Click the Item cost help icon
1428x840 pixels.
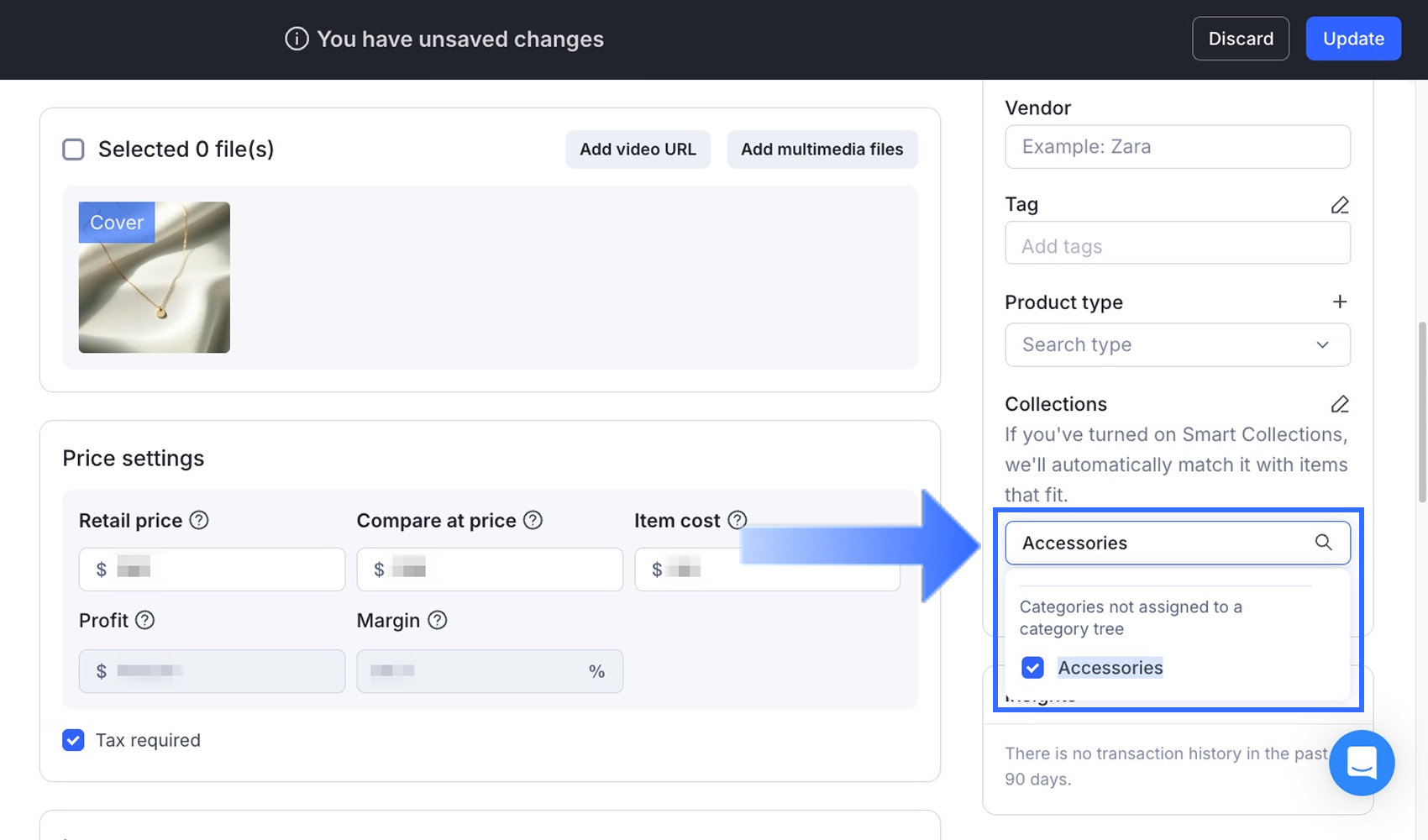pyautogui.click(x=737, y=520)
